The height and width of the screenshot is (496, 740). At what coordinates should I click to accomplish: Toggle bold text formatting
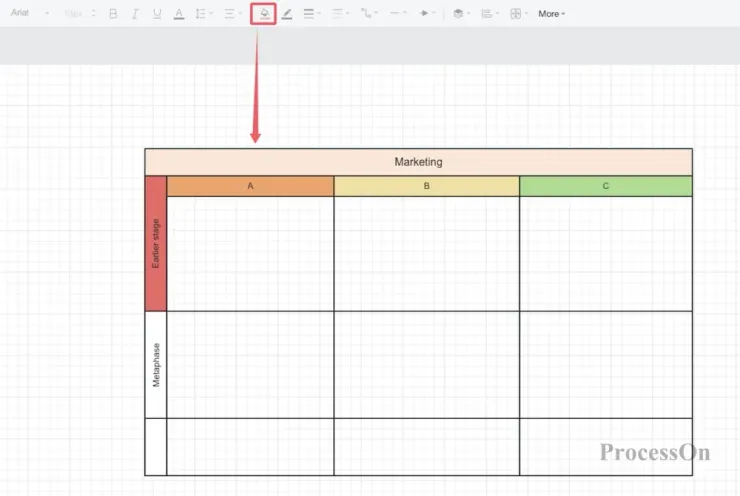[x=113, y=14]
